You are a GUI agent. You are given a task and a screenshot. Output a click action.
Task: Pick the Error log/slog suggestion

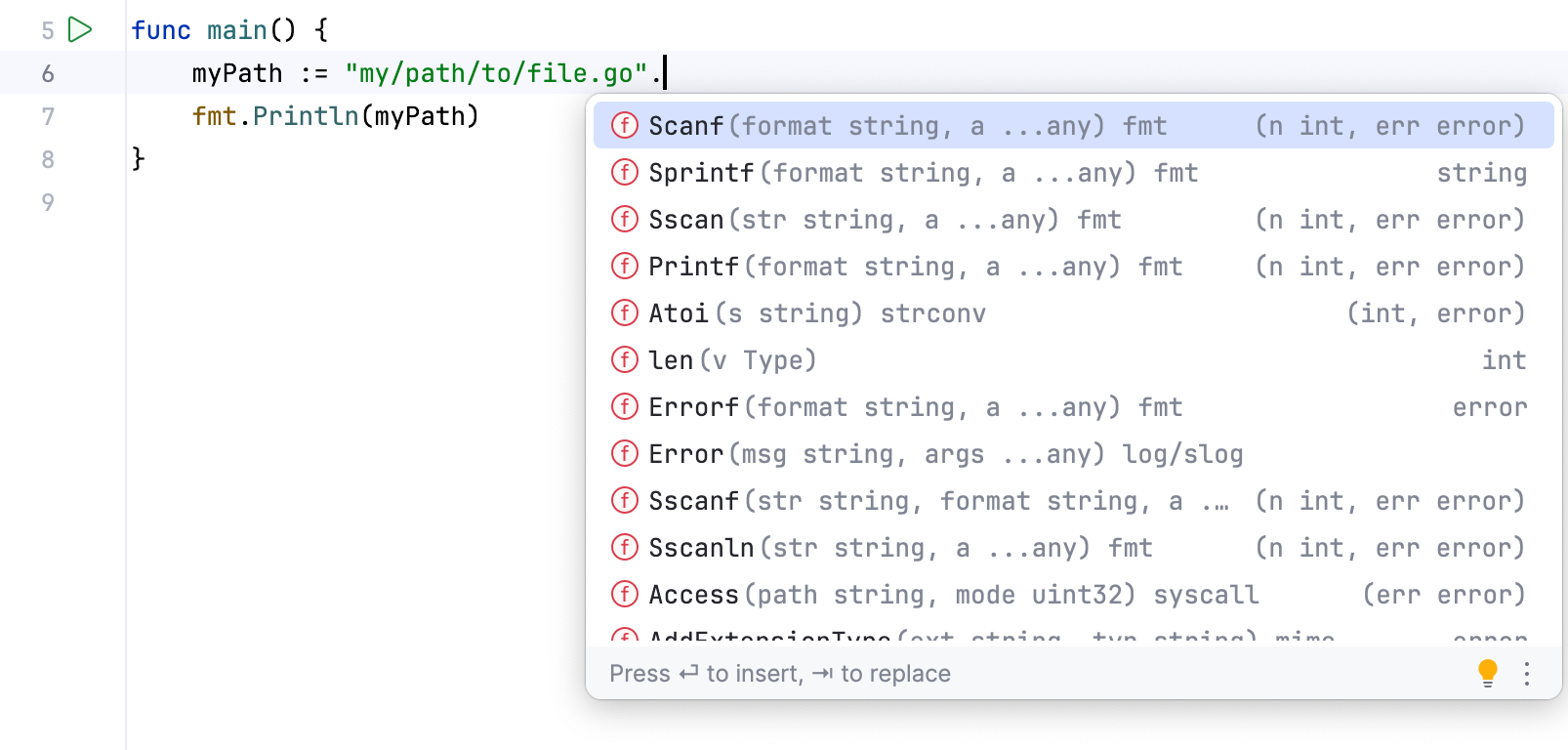click(686, 454)
